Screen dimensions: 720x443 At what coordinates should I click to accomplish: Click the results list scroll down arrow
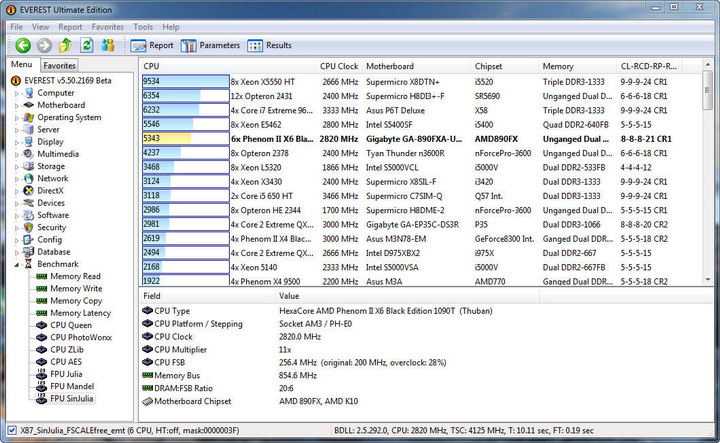(708, 279)
